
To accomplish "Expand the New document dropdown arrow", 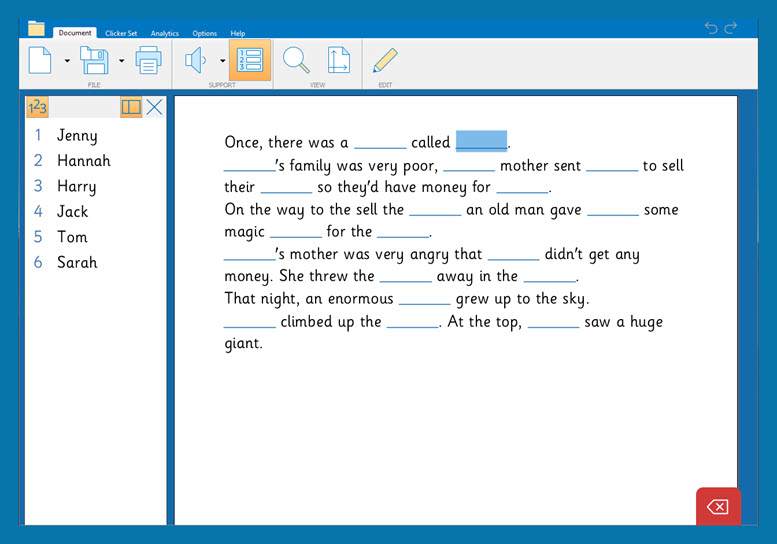I will pos(67,61).
